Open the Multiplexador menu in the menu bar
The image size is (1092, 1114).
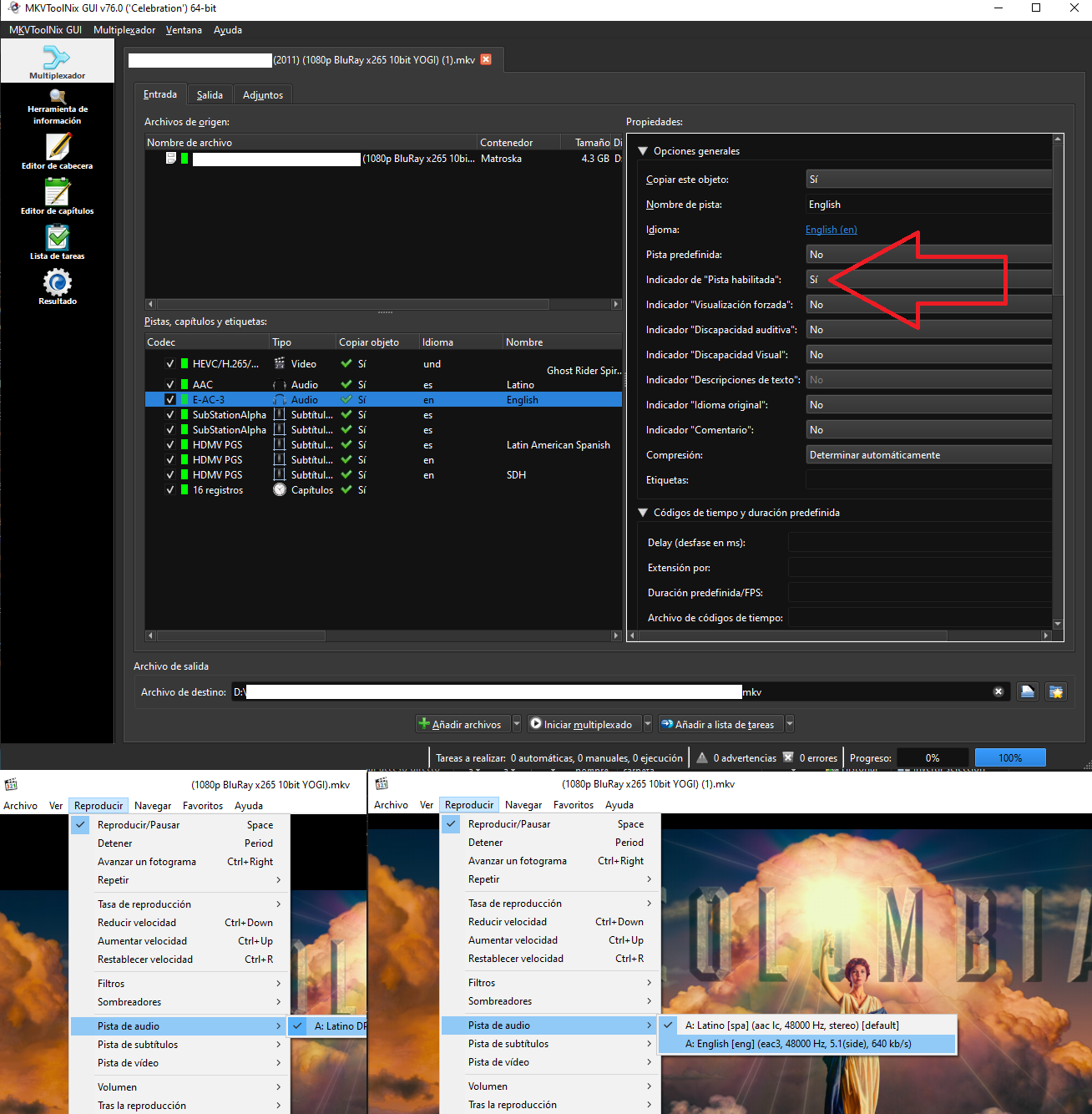point(124,30)
